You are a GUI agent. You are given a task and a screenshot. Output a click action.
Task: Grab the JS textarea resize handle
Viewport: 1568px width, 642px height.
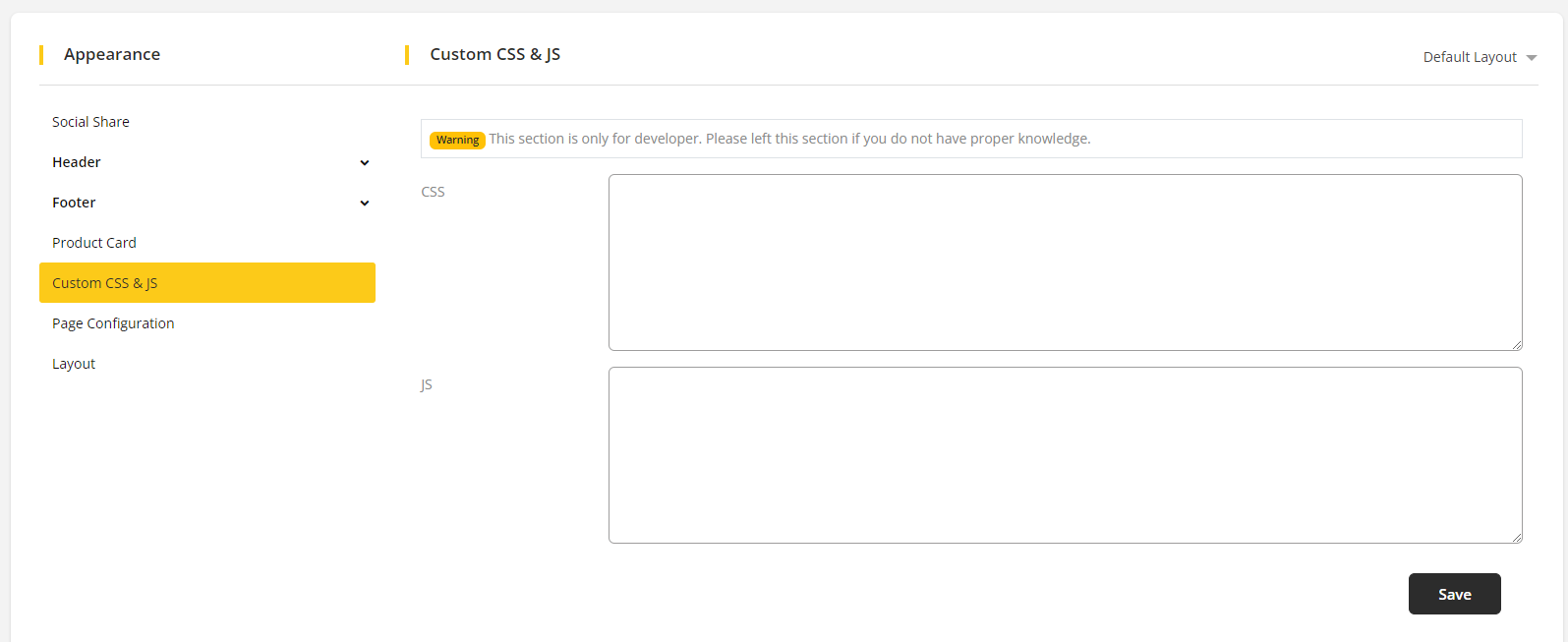pyautogui.click(x=1517, y=538)
